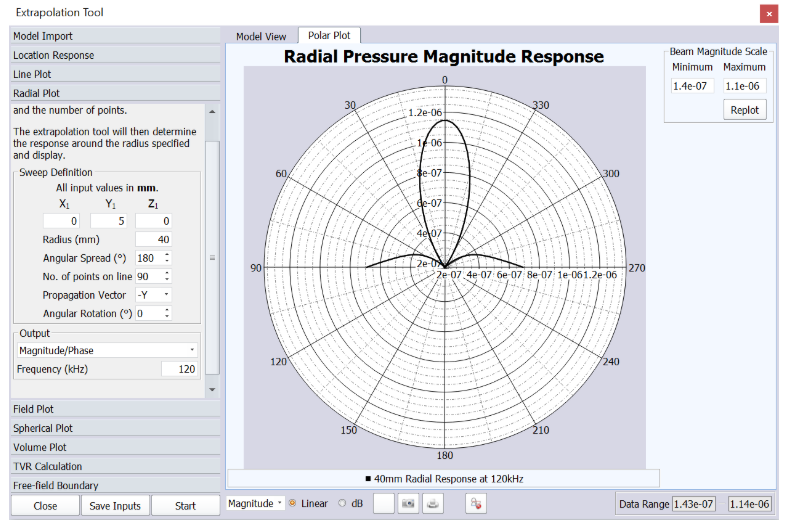The image size is (785, 524).
Task: Increase the Angular Spread value with up arrow
Action: click(x=167, y=254)
